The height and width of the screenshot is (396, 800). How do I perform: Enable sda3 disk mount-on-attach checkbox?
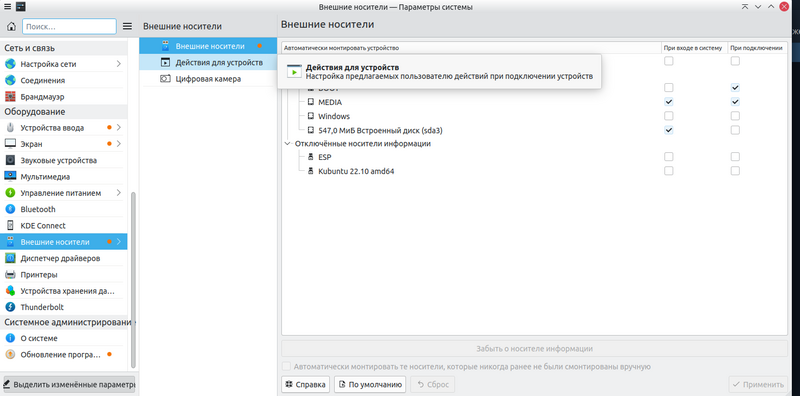click(x=735, y=130)
